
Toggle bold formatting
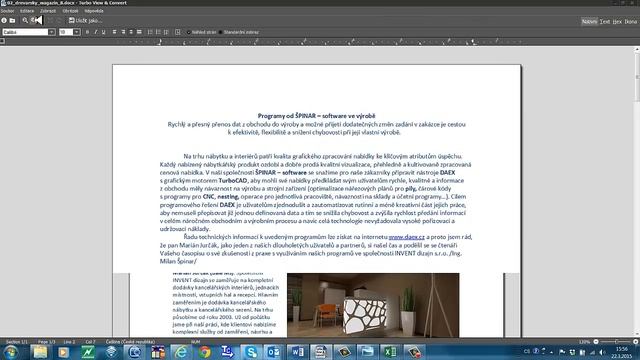pos(87,32)
